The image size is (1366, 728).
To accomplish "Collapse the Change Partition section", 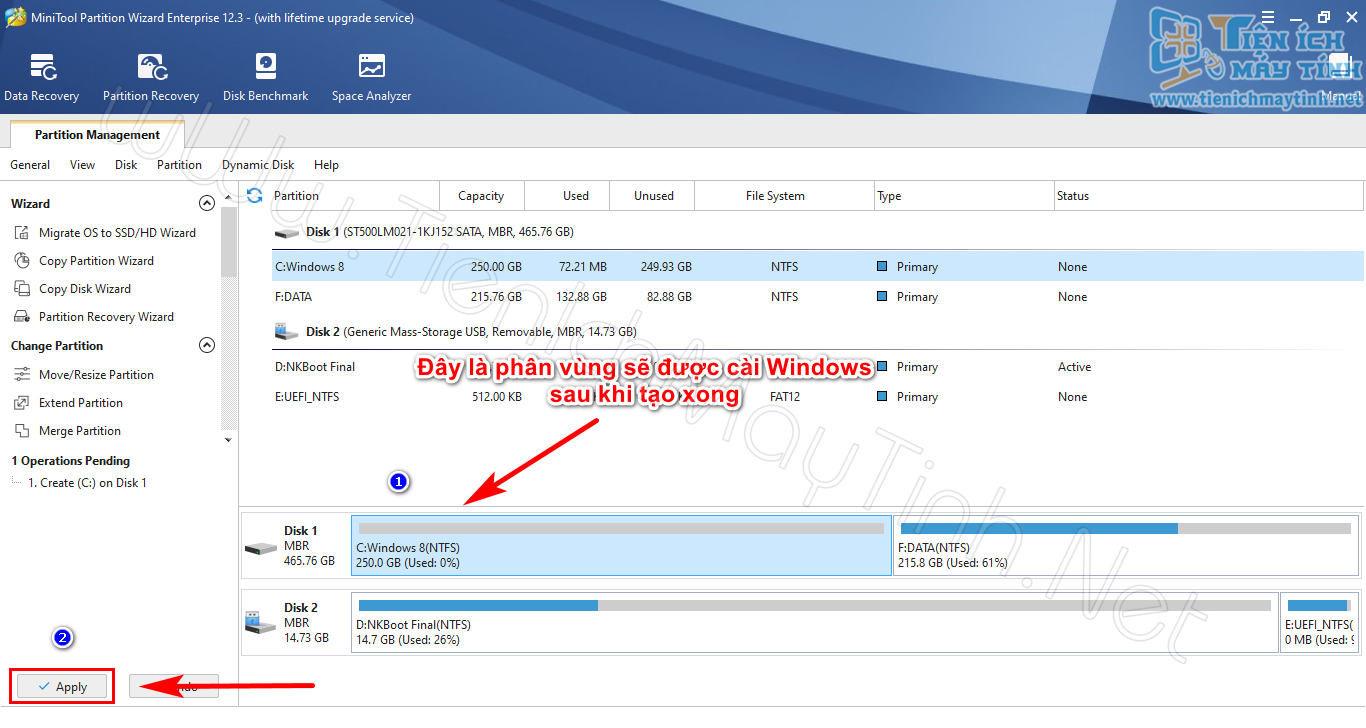I will (x=207, y=345).
